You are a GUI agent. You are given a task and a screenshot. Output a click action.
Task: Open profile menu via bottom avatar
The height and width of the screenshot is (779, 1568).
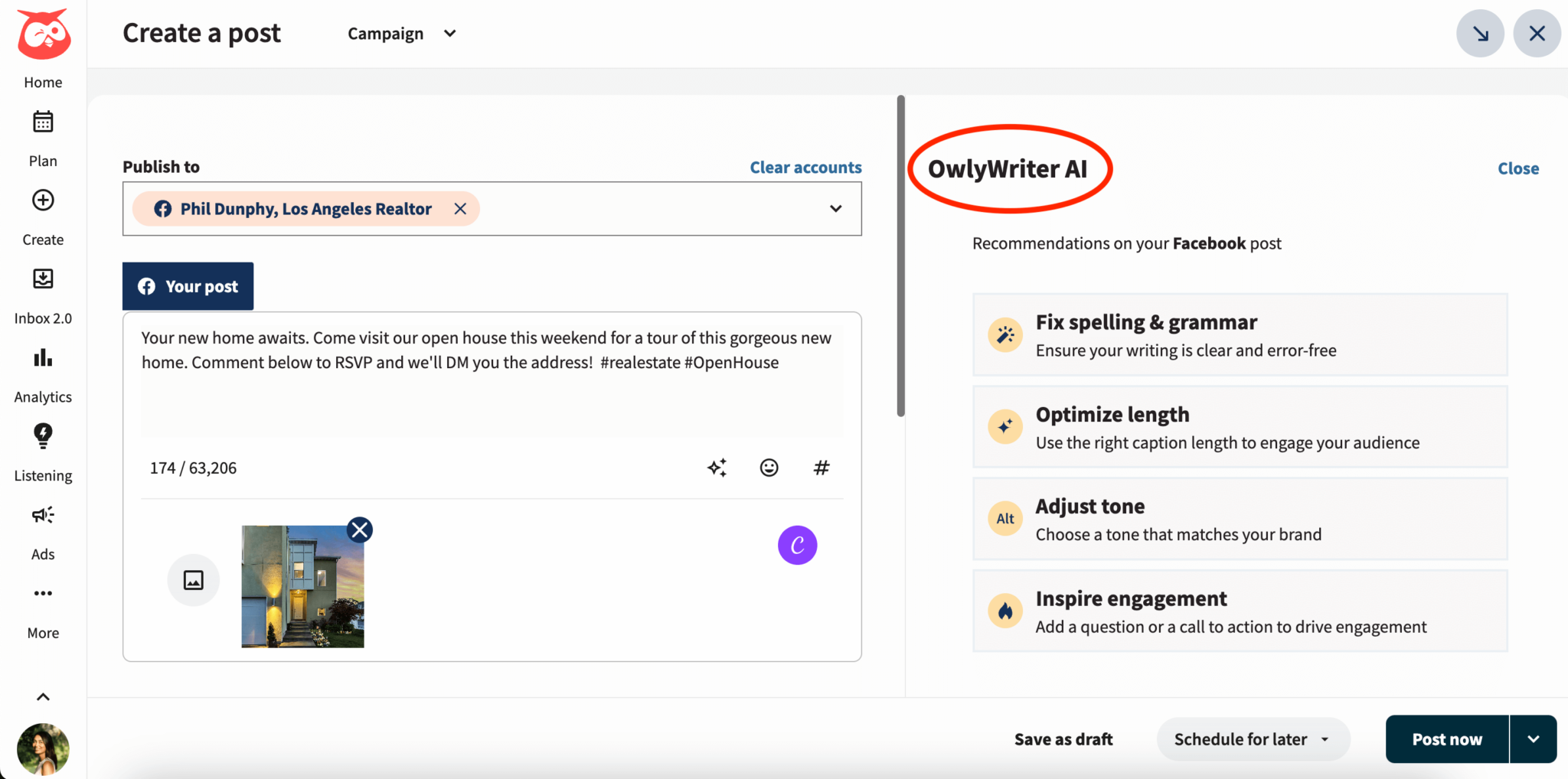[43, 748]
